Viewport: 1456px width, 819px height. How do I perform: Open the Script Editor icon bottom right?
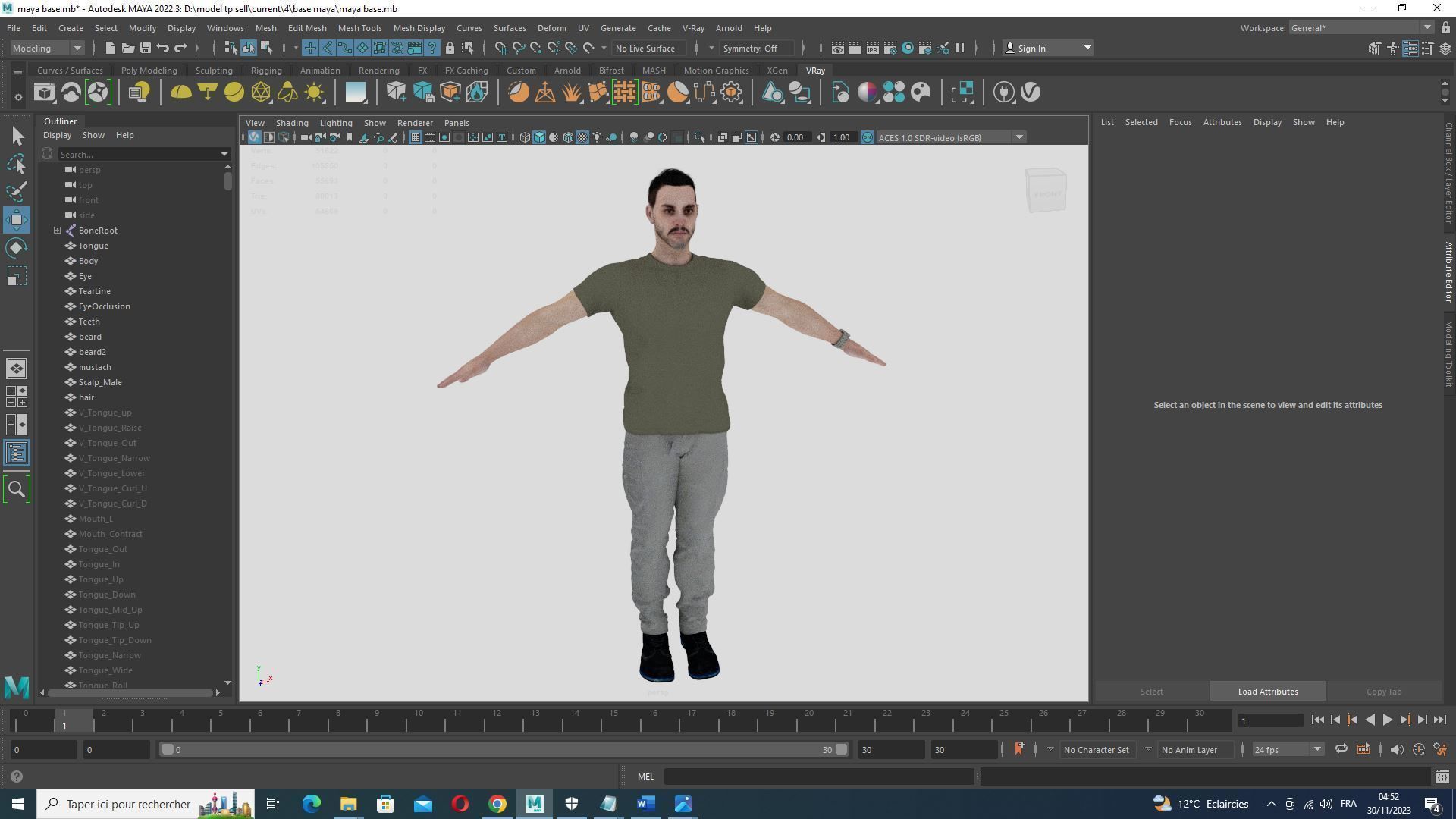[1442, 777]
